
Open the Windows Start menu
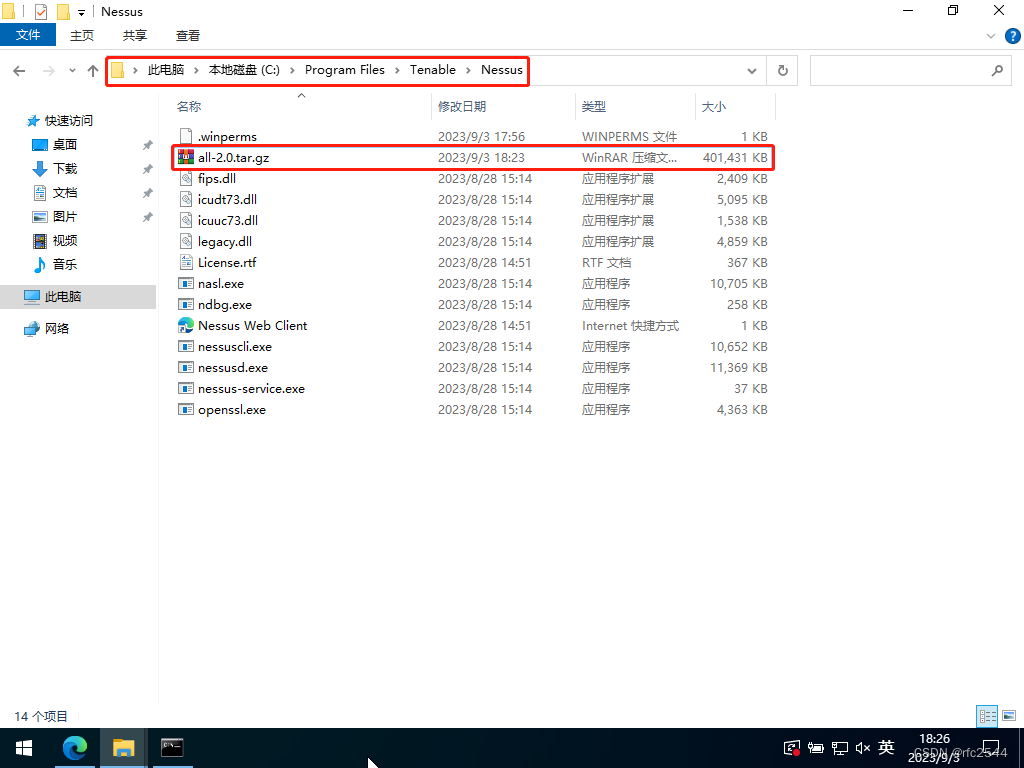click(24, 748)
